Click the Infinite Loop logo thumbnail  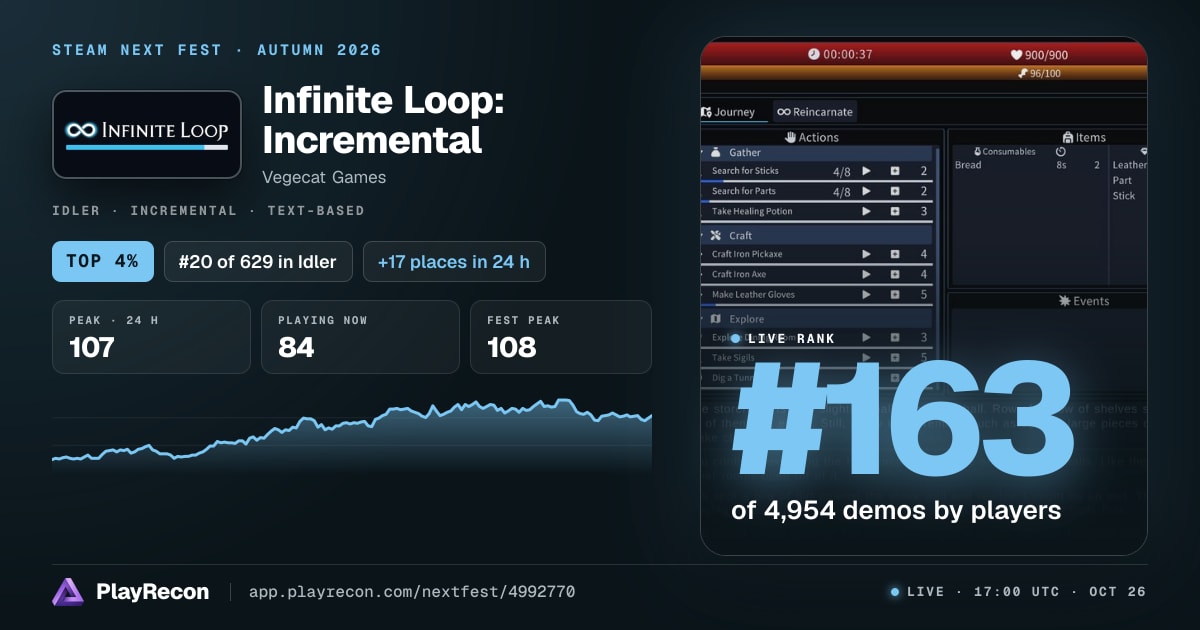(147, 135)
